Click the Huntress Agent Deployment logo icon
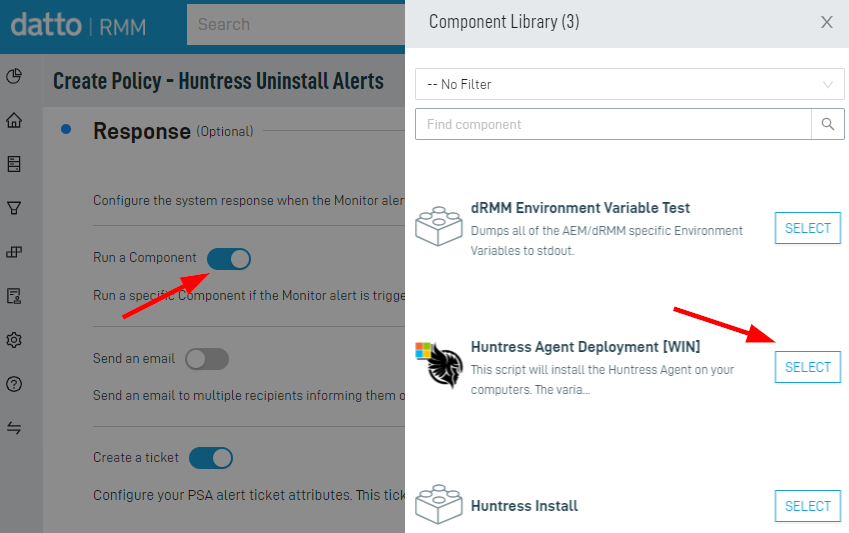 tap(439, 364)
